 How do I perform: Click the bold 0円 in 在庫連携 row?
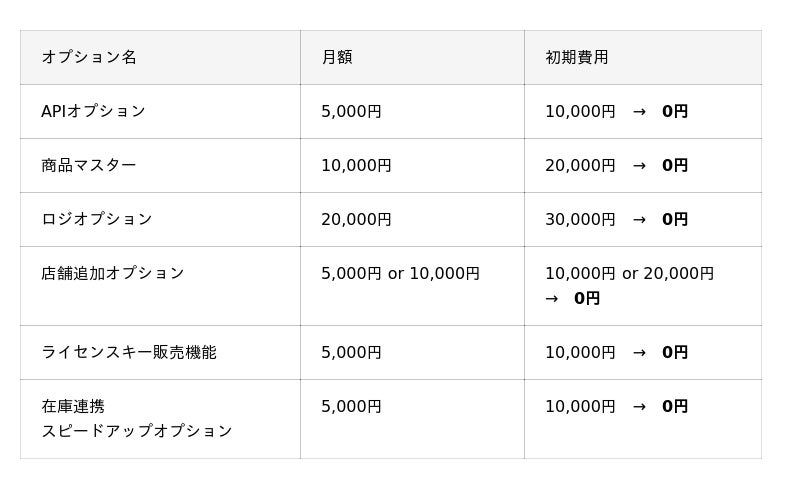point(675,406)
